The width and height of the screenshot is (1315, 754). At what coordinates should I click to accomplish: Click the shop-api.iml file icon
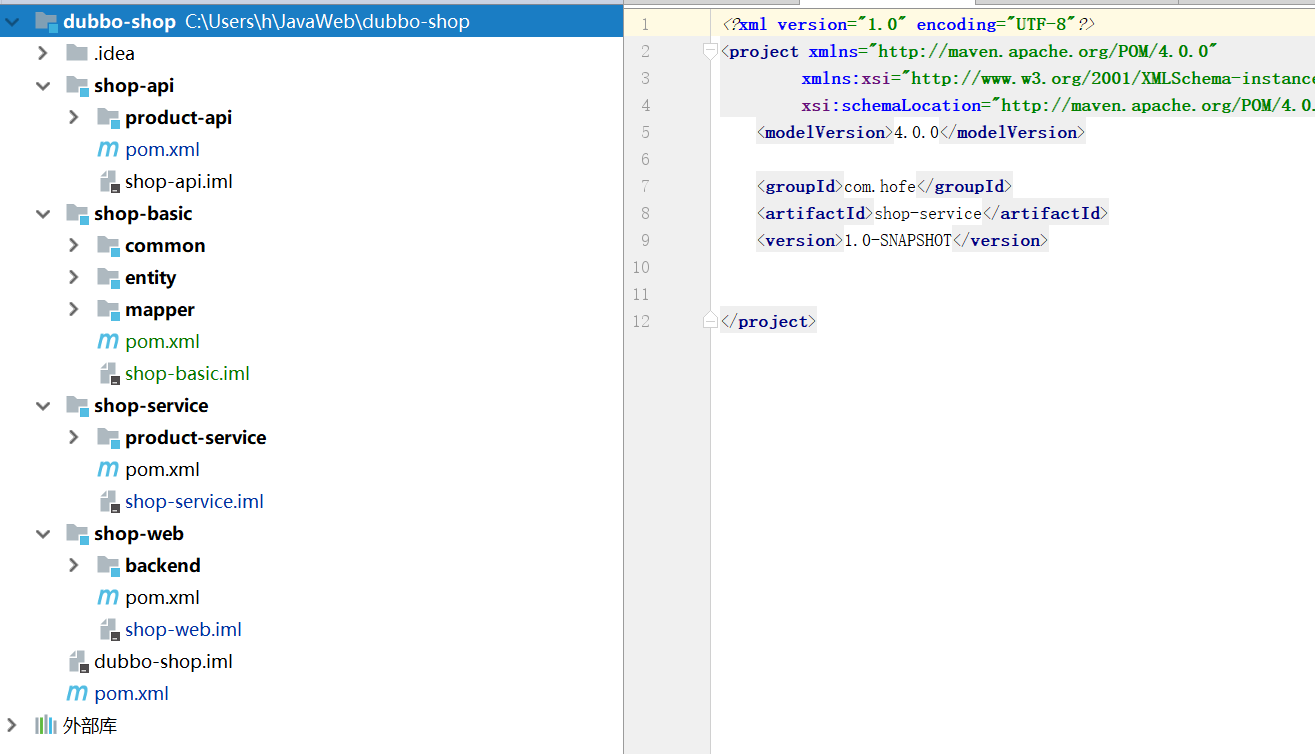(x=109, y=182)
